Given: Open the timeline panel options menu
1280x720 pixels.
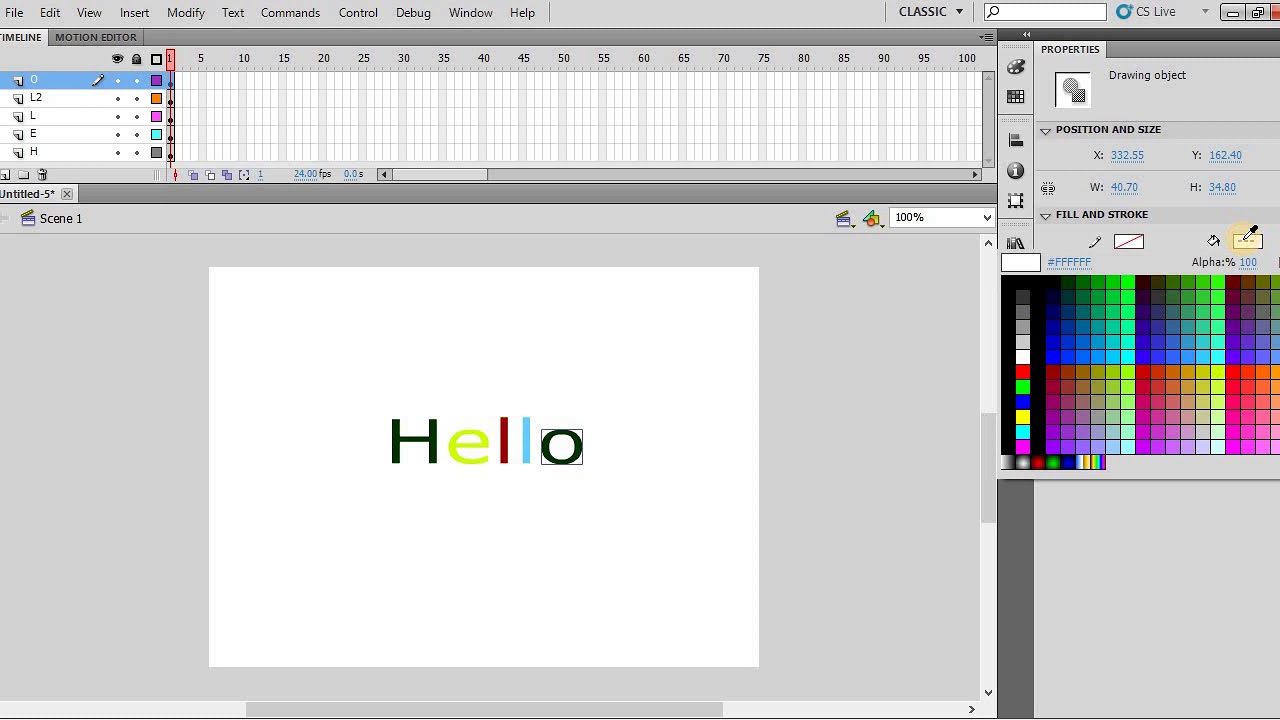Looking at the screenshot, I should pos(987,37).
